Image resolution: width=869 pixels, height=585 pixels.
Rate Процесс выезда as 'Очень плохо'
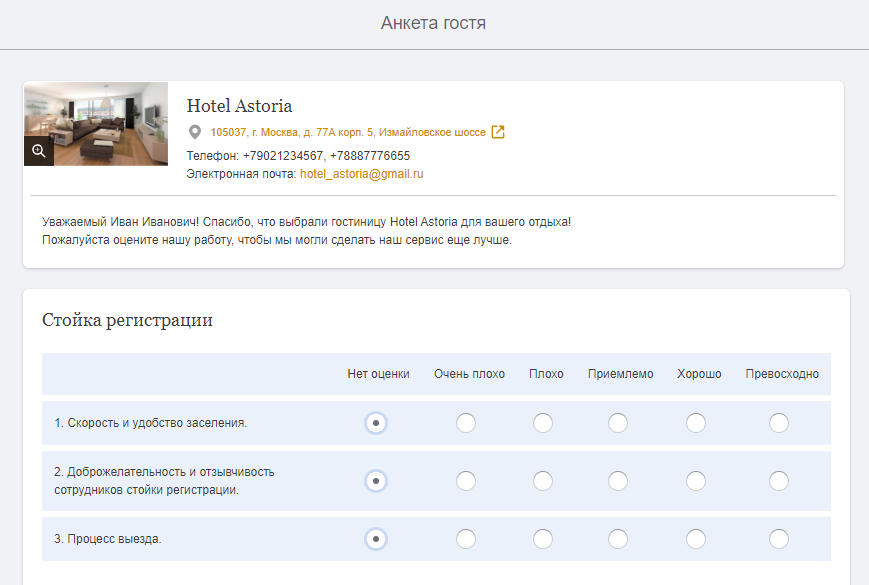click(x=466, y=539)
